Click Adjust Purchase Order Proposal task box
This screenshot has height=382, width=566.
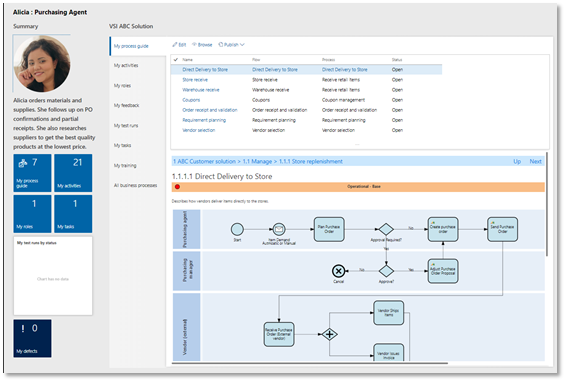click(443, 271)
